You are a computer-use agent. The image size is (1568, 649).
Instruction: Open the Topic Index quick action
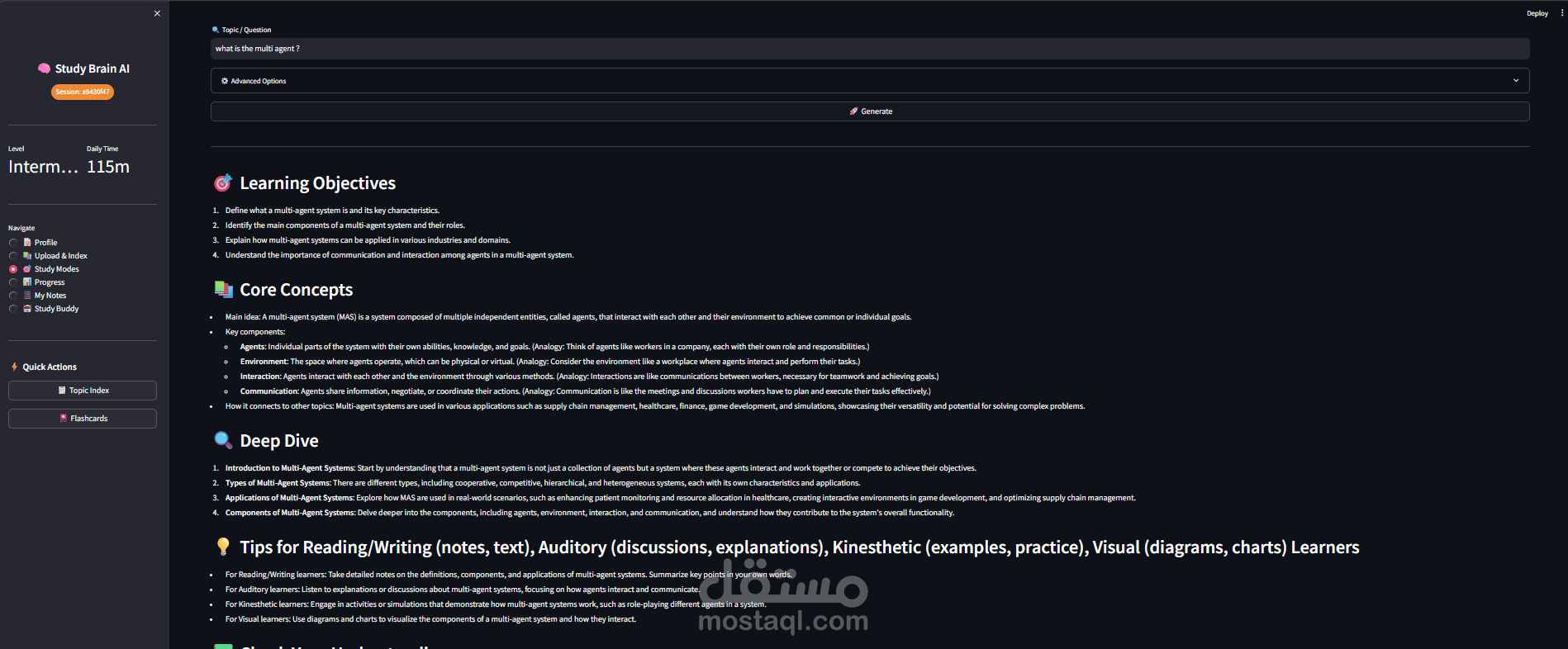coord(83,391)
